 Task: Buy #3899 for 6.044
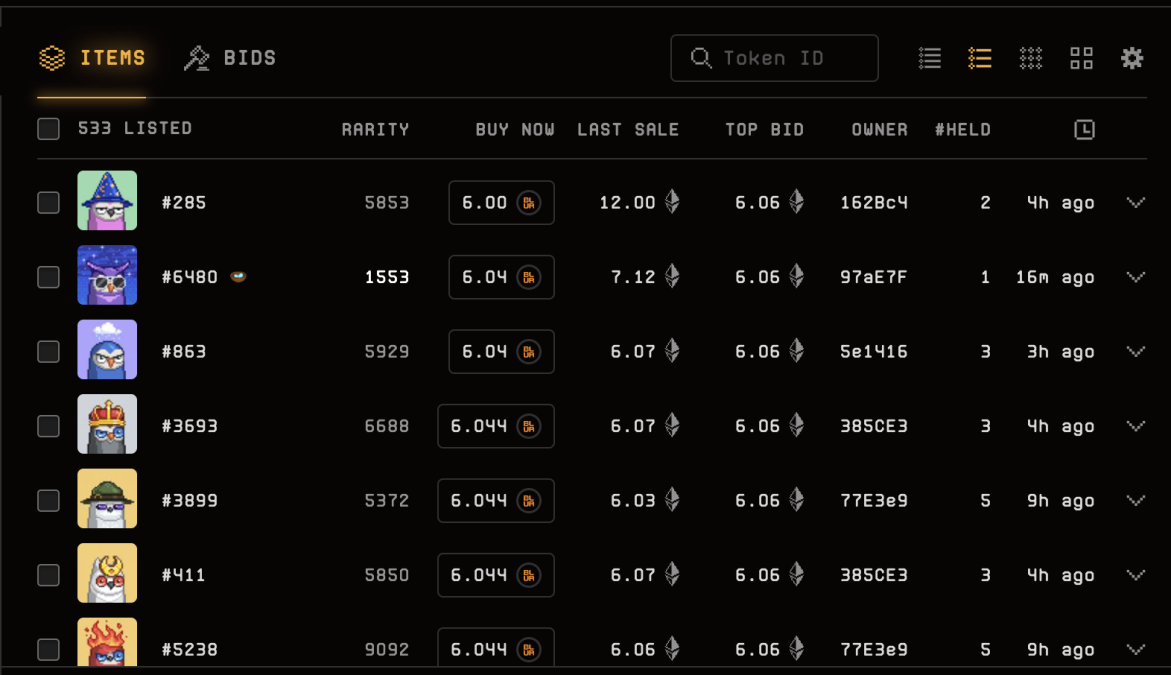pyautogui.click(x=496, y=500)
